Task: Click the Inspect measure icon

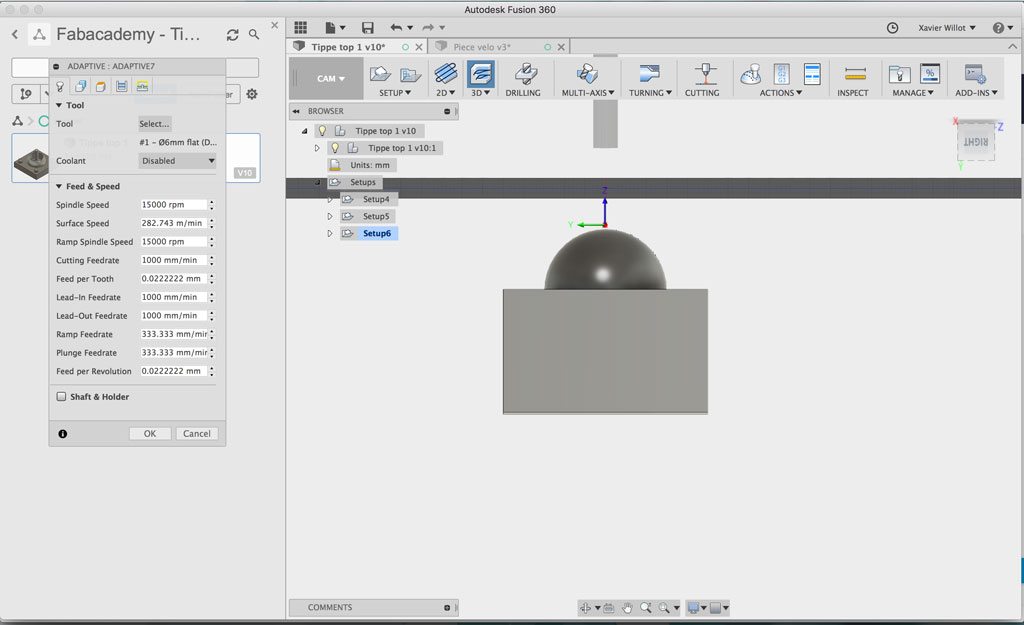Action: tap(855, 74)
